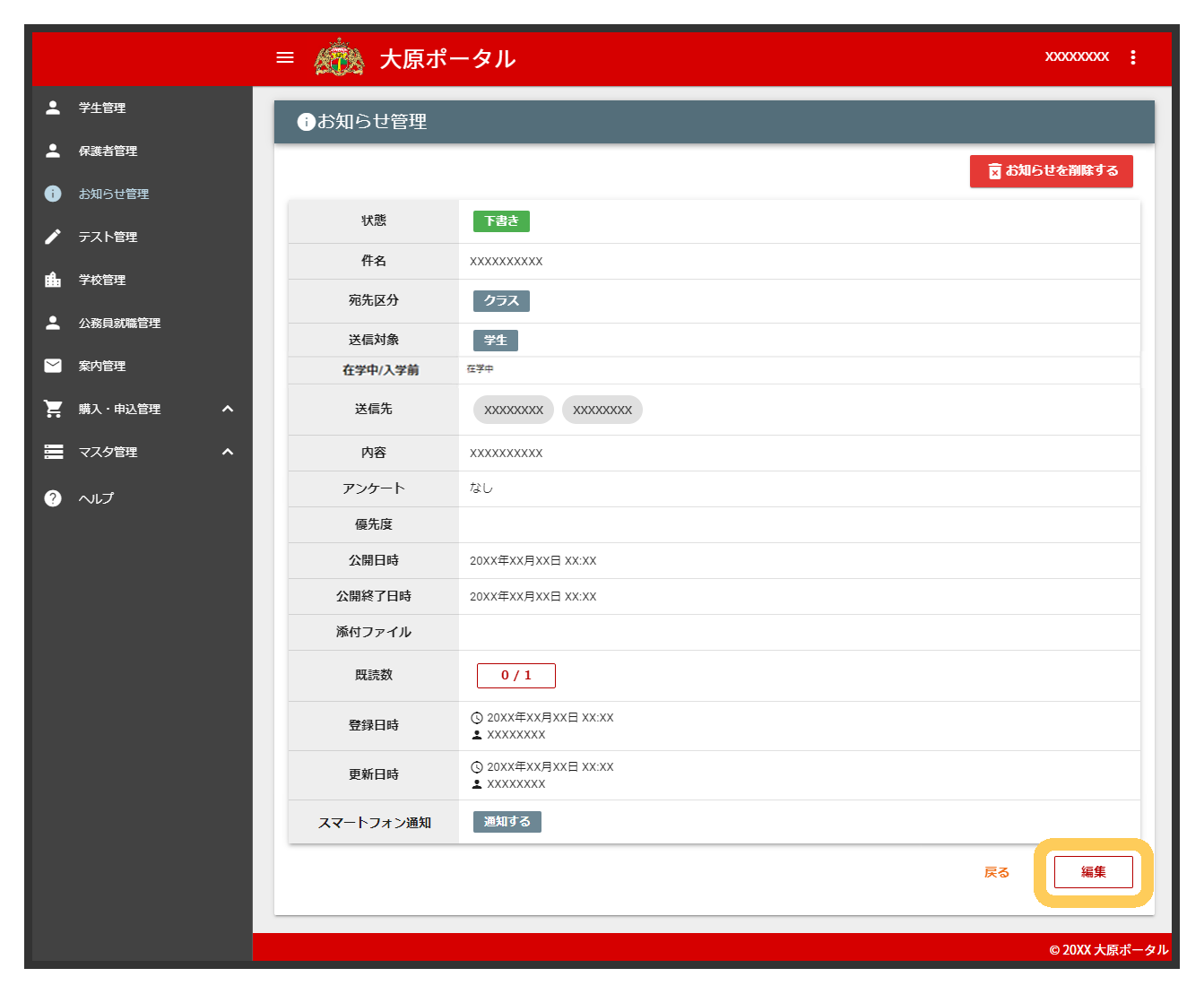The image size is (1204, 994).
Task: Click the 内容 value XXXXXXXXXX
Action: pyautogui.click(x=507, y=454)
